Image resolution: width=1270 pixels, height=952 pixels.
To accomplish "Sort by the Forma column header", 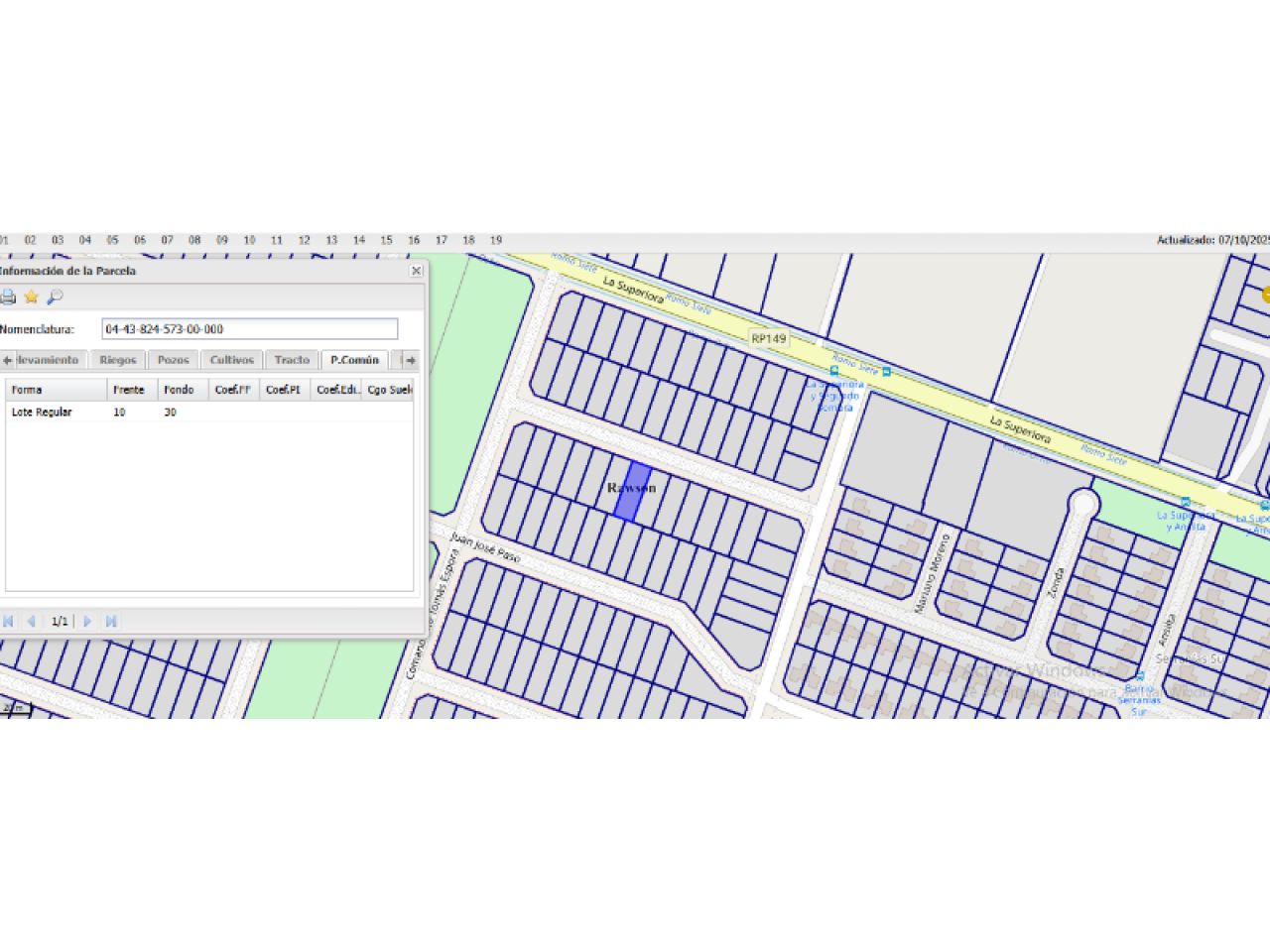I will point(55,390).
